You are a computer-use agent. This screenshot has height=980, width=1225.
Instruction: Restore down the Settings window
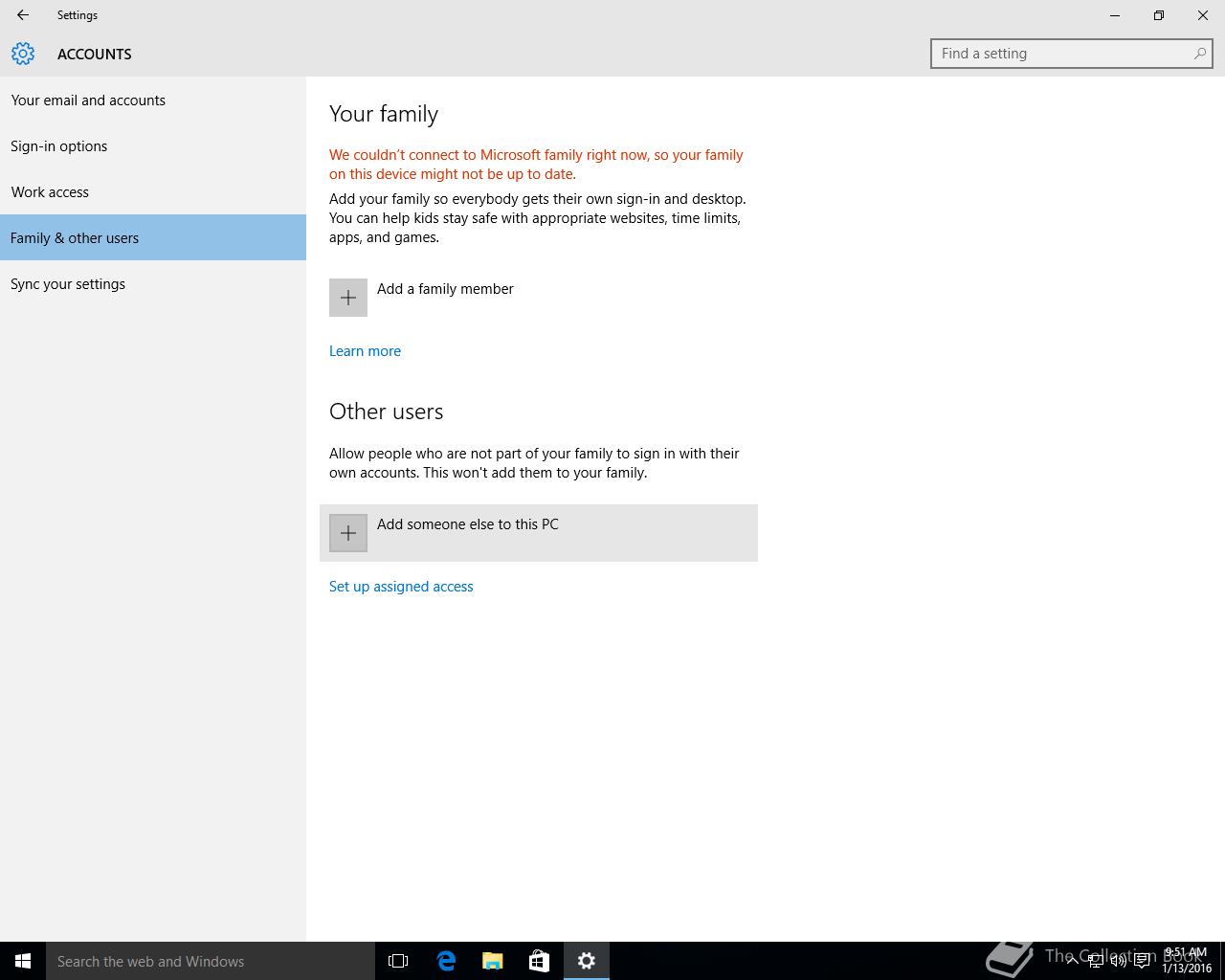pyautogui.click(x=1159, y=15)
